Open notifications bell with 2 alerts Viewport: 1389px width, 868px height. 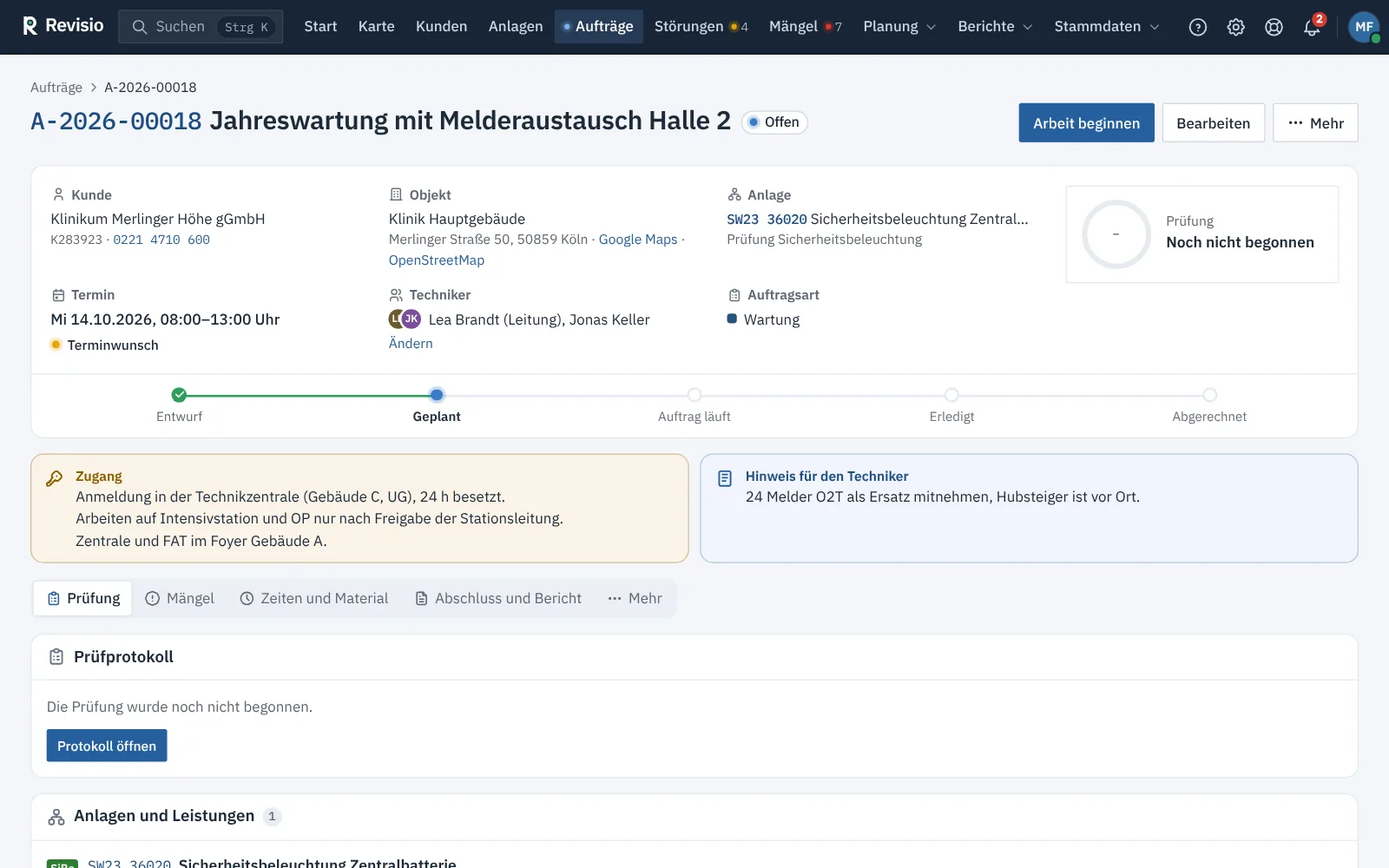1313,26
